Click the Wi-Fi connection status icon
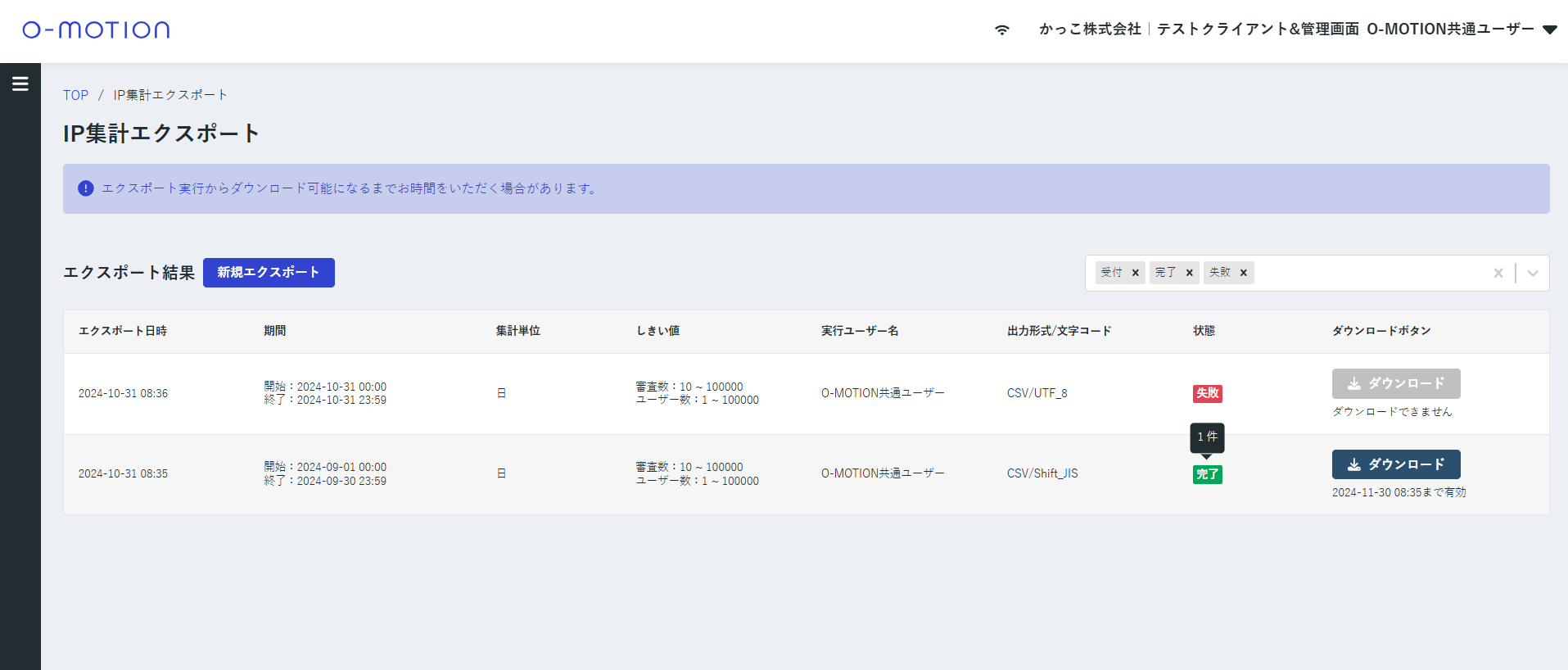The height and width of the screenshot is (670, 1568). coord(1001,30)
